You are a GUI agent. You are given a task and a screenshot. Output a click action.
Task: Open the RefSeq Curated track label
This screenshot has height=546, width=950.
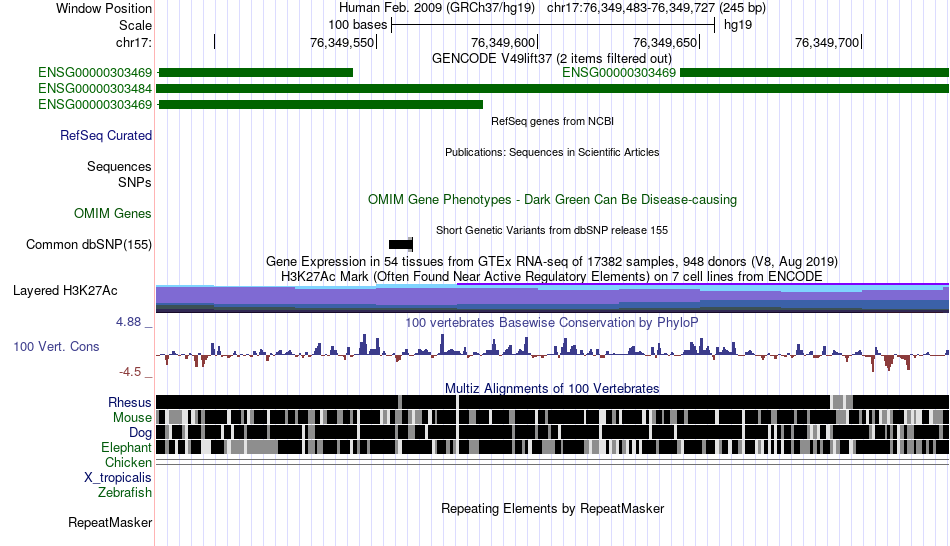pos(106,136)
